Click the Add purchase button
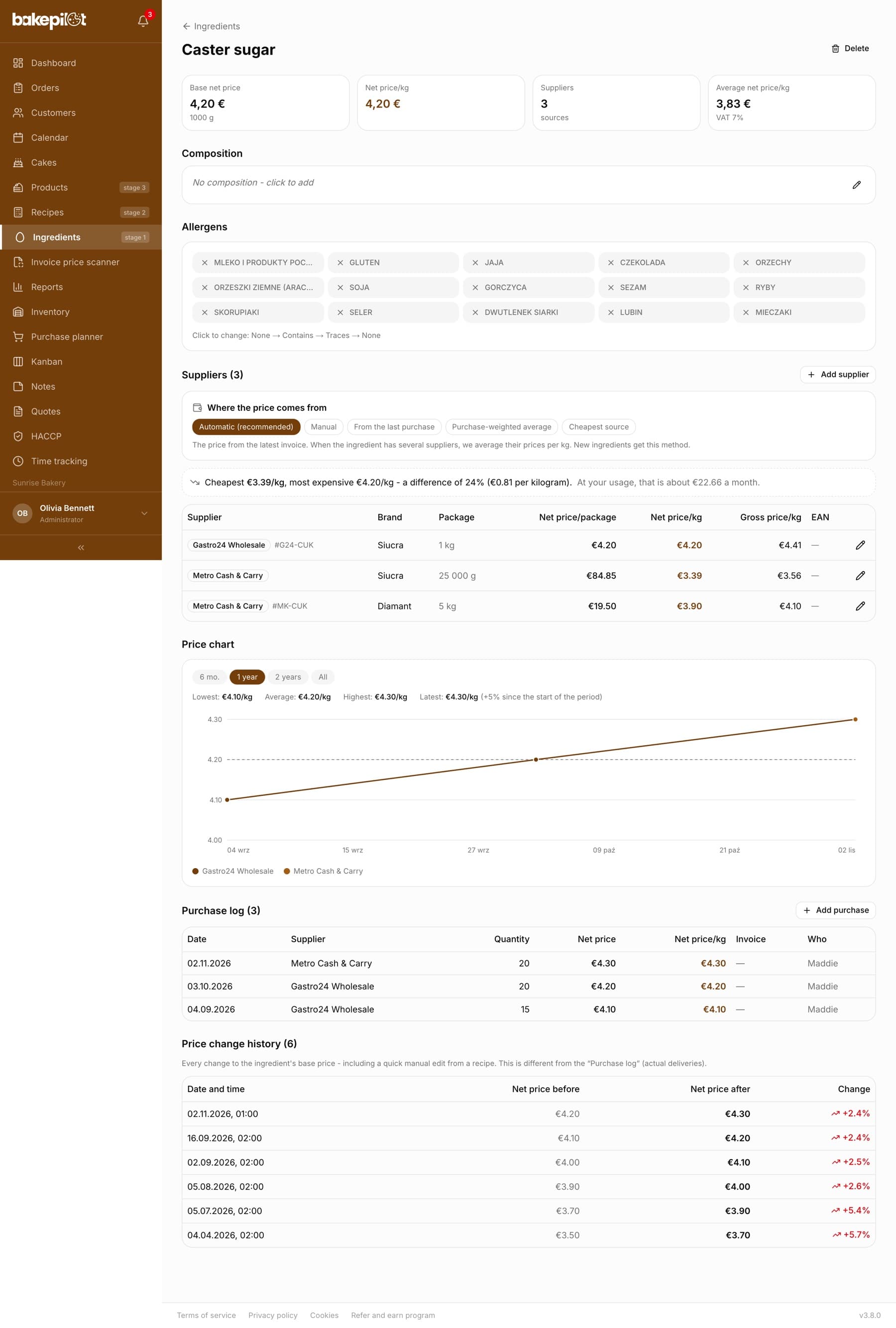The height and width of the screenshot is (1328, 896). tap(835, 910)
